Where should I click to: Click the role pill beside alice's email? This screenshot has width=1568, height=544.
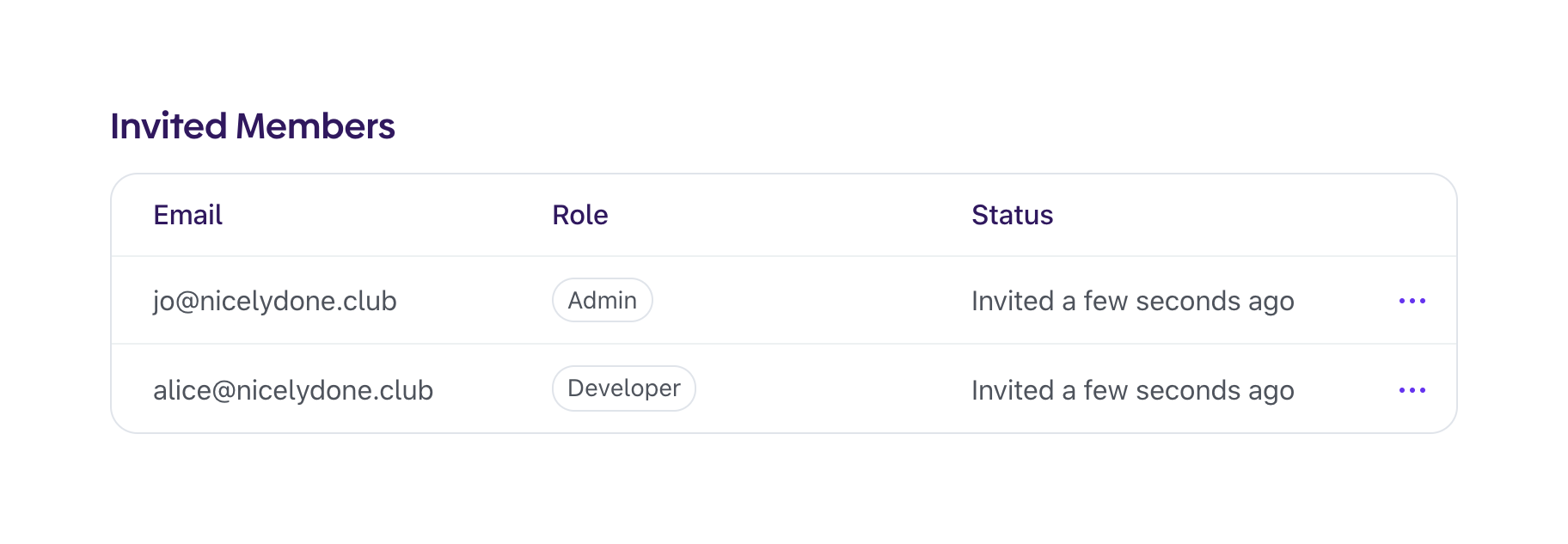coord(623,388)
